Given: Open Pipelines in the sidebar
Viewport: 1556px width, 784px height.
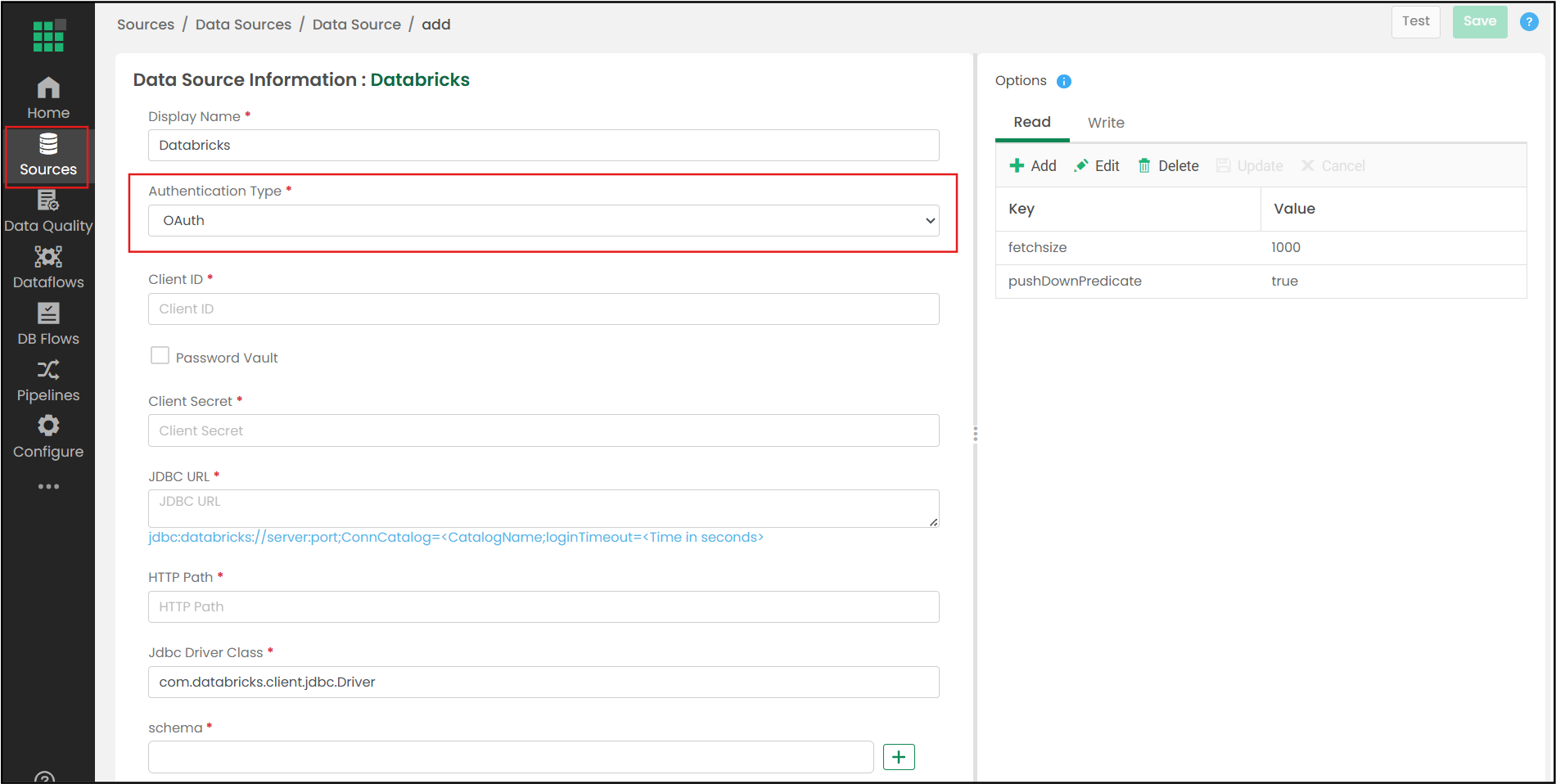Looking at the screenshot, I should point(48,381).
